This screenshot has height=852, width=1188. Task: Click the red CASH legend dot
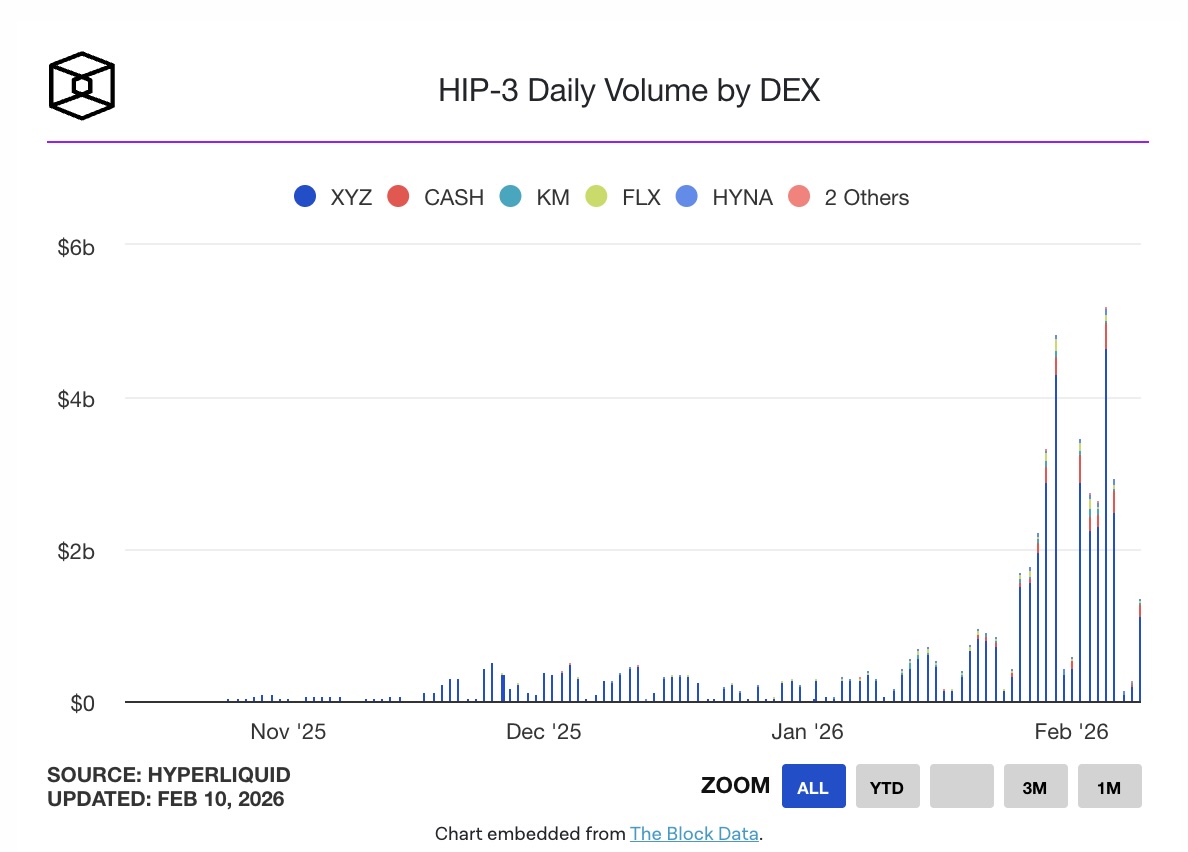[x=398, y=197]
